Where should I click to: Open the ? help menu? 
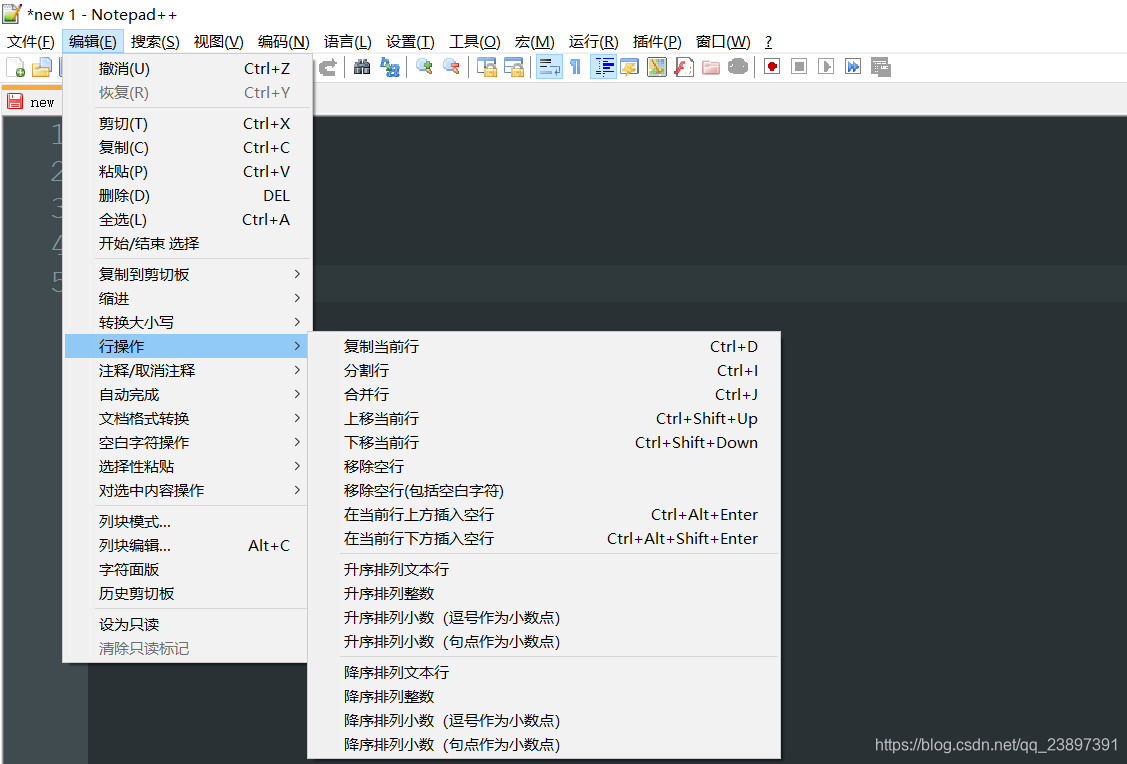[768, 42]
